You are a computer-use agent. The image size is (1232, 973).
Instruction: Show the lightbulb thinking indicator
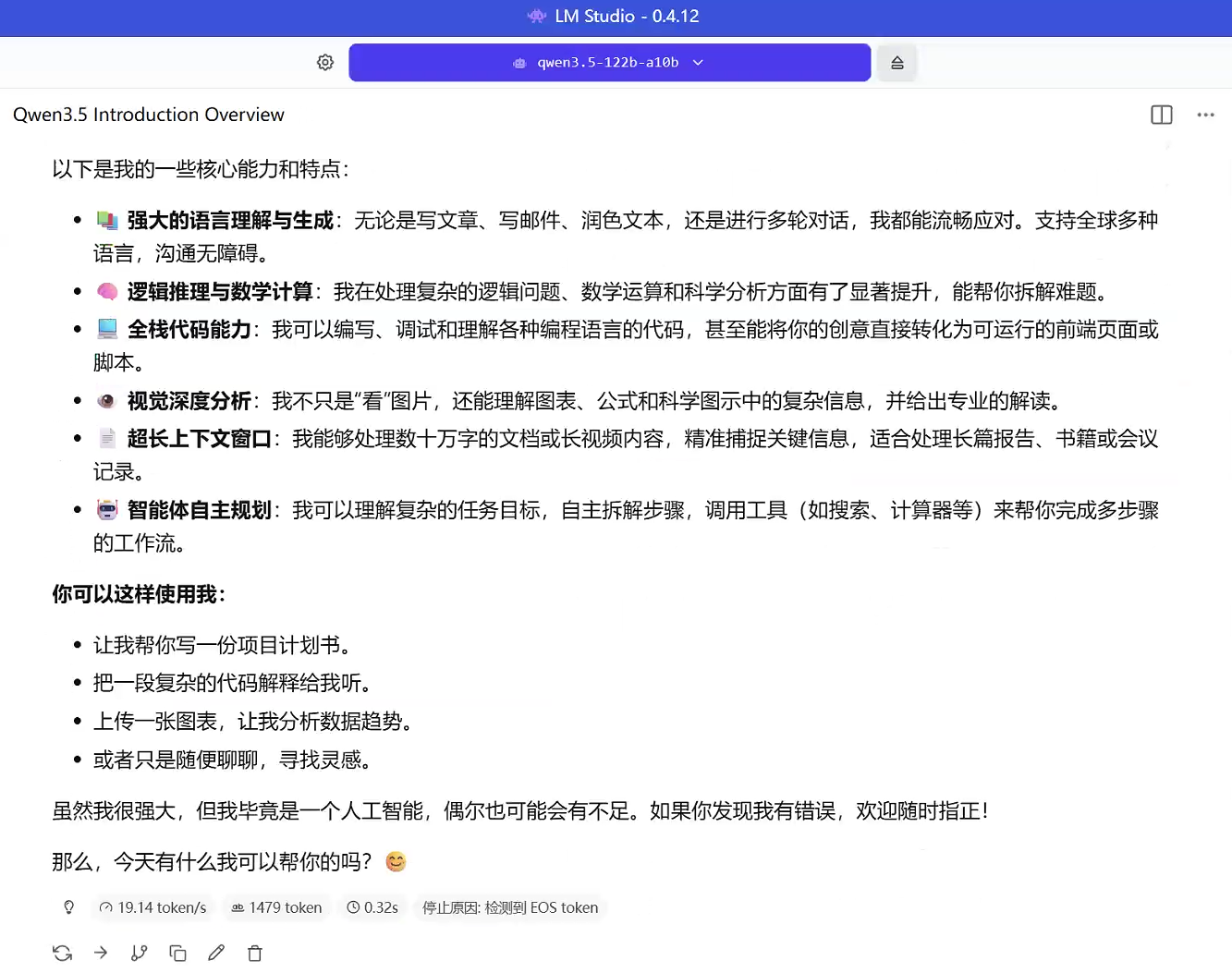(x=68, y=907)
